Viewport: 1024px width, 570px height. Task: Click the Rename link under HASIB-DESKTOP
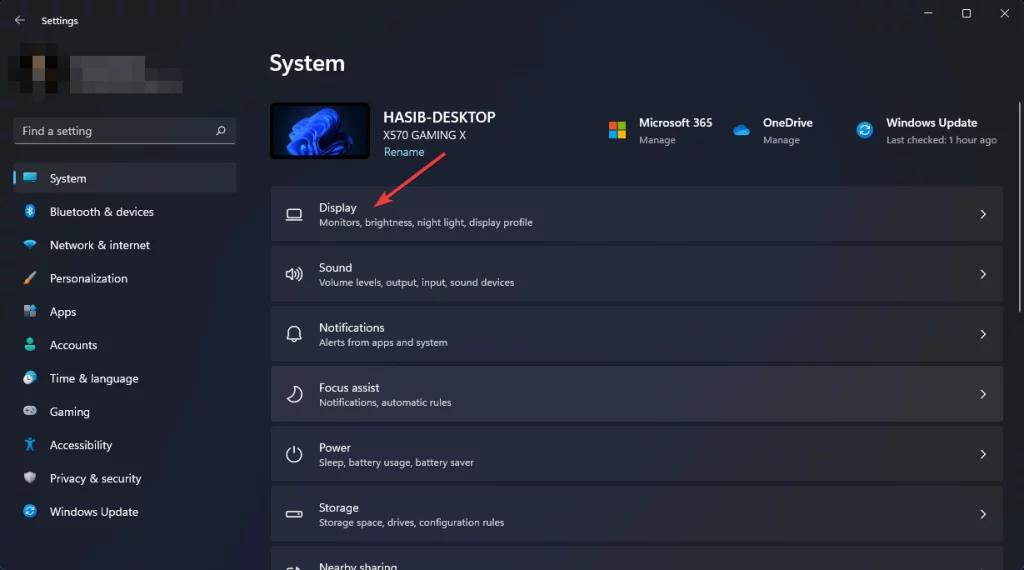[x=404, y=151]
